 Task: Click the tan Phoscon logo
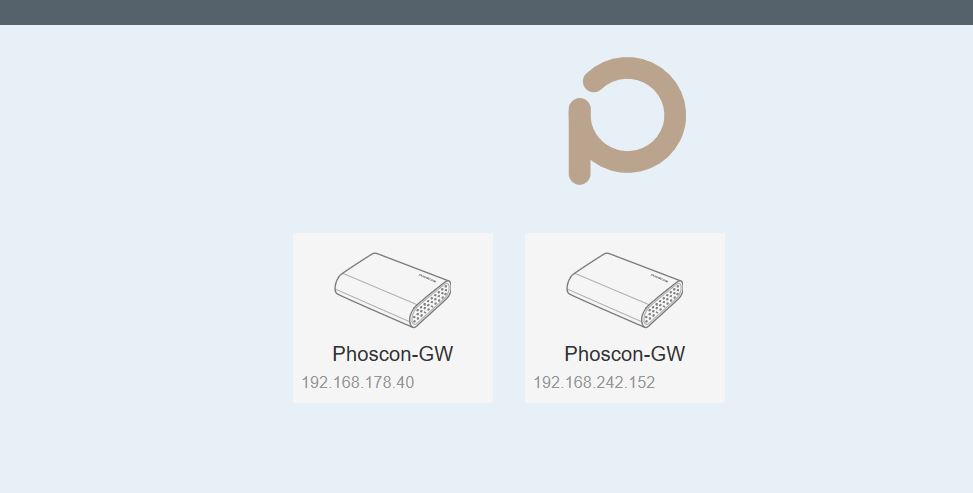coord(627,120)
